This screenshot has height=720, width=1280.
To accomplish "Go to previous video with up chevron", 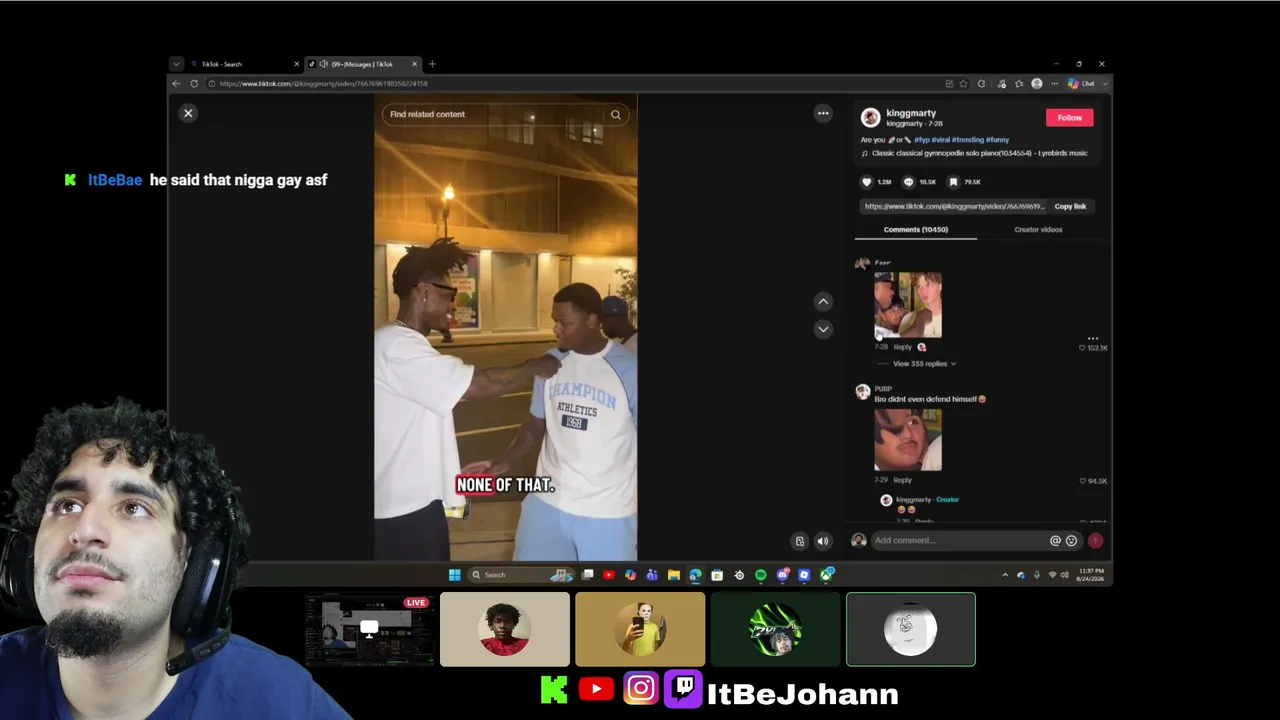I will point(823,301).
